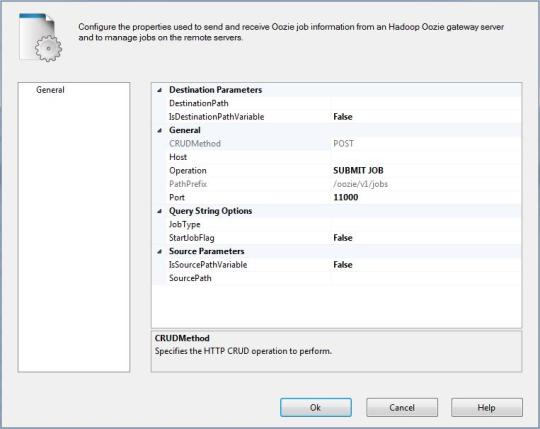This screenshot has width=540, height=429.
Task: Click the DestinationPath value field
Action: (426, 103)
